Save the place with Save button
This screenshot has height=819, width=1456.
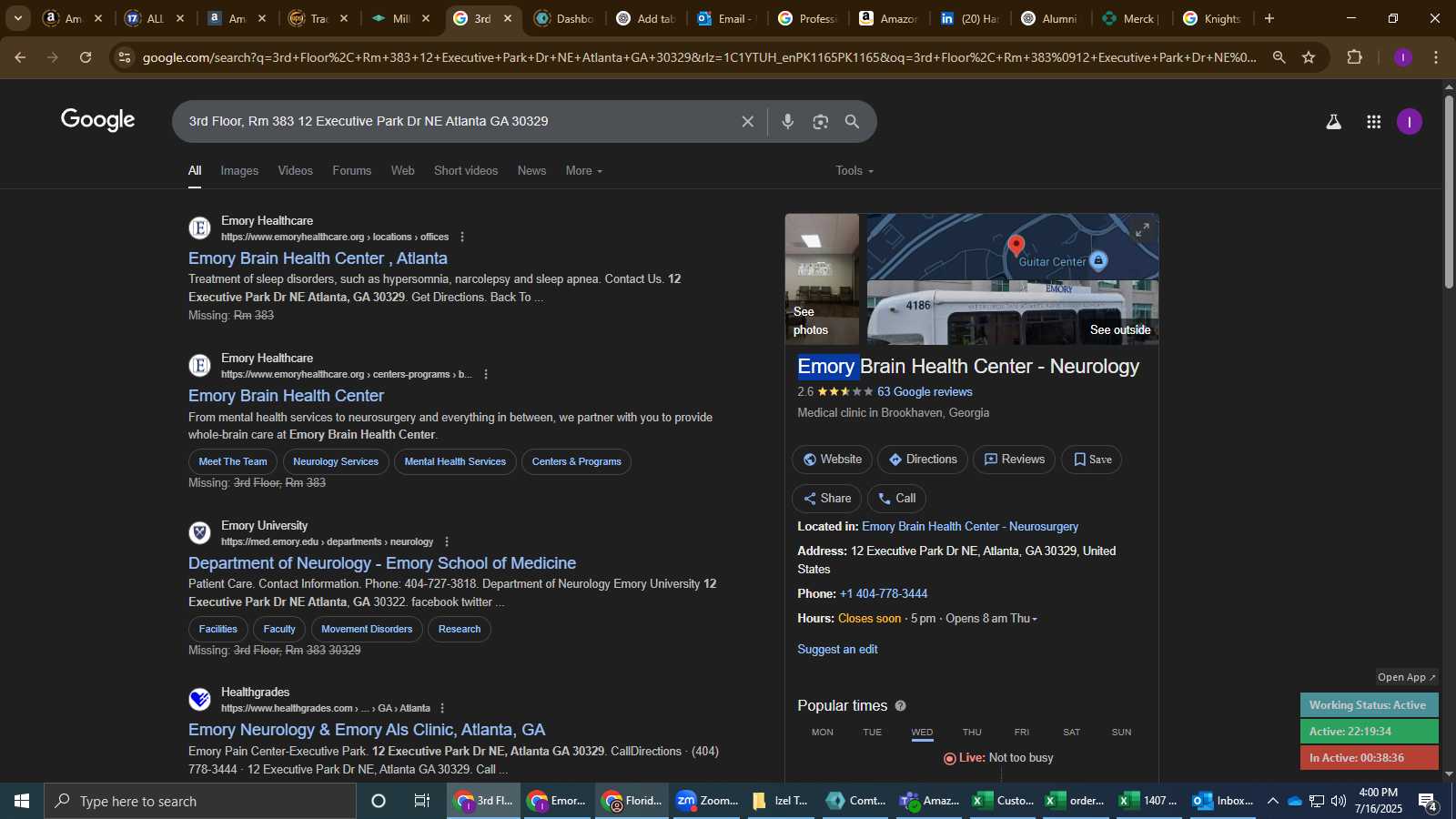coord(1092,460)
